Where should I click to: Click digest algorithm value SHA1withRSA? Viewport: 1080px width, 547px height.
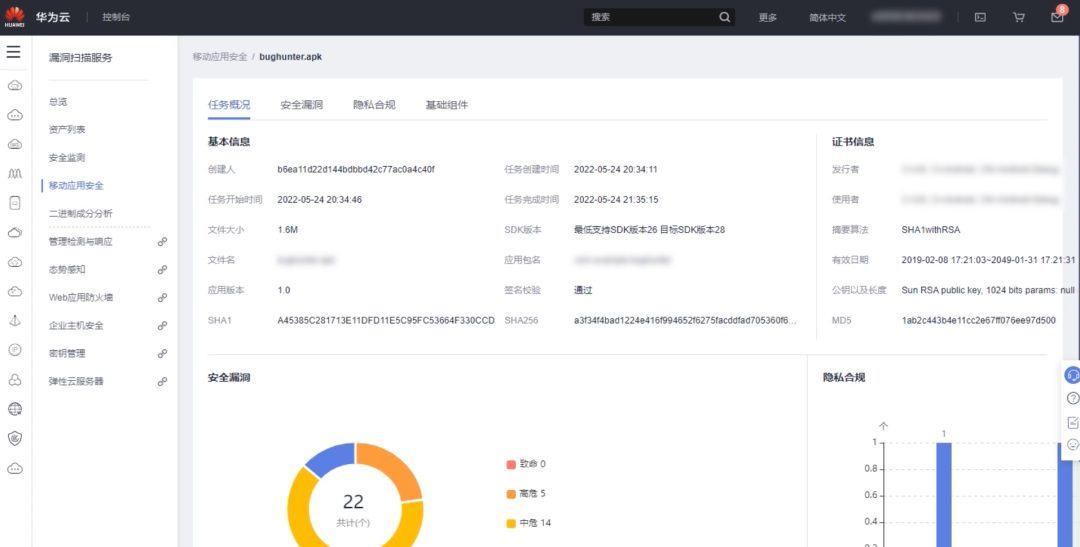pyautogui.click(x=931, y=229)
